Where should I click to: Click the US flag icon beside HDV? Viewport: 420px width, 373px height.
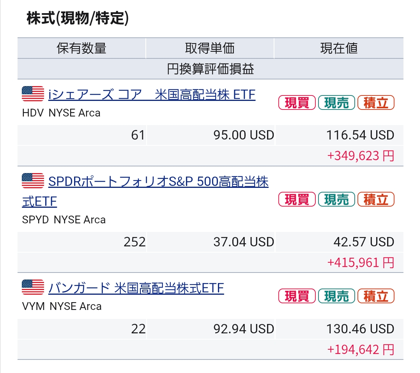pyautogui.click(x=33, y=94)
